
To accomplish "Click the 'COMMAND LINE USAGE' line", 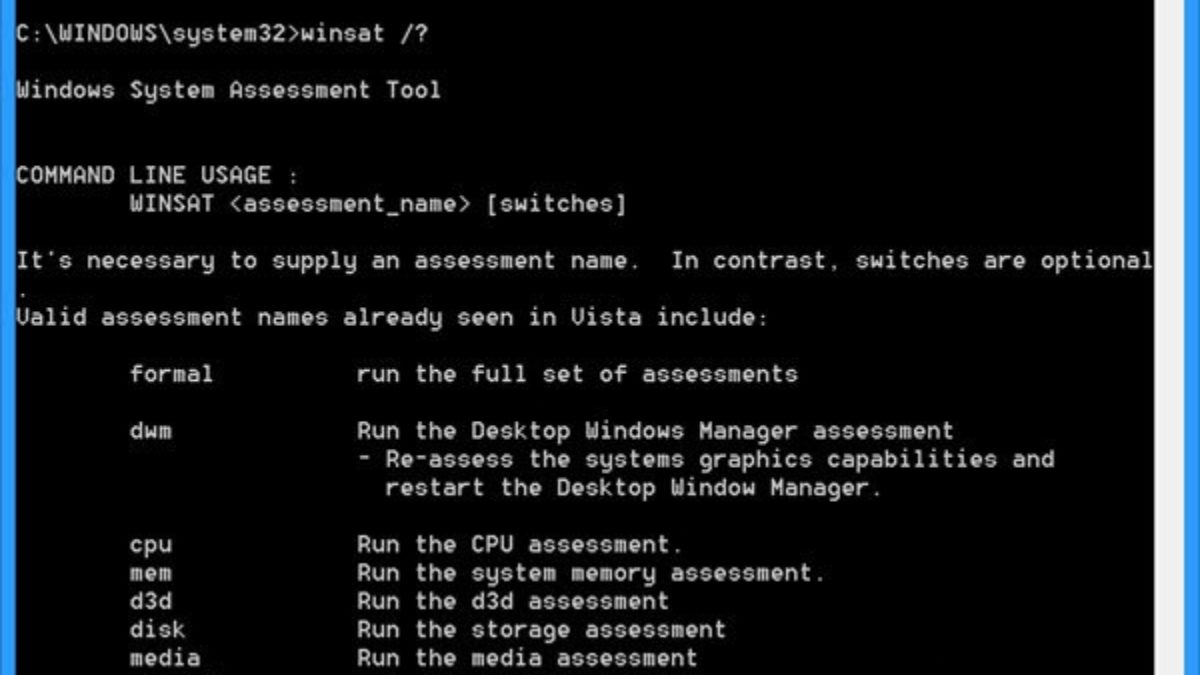I will click(157, 176).
